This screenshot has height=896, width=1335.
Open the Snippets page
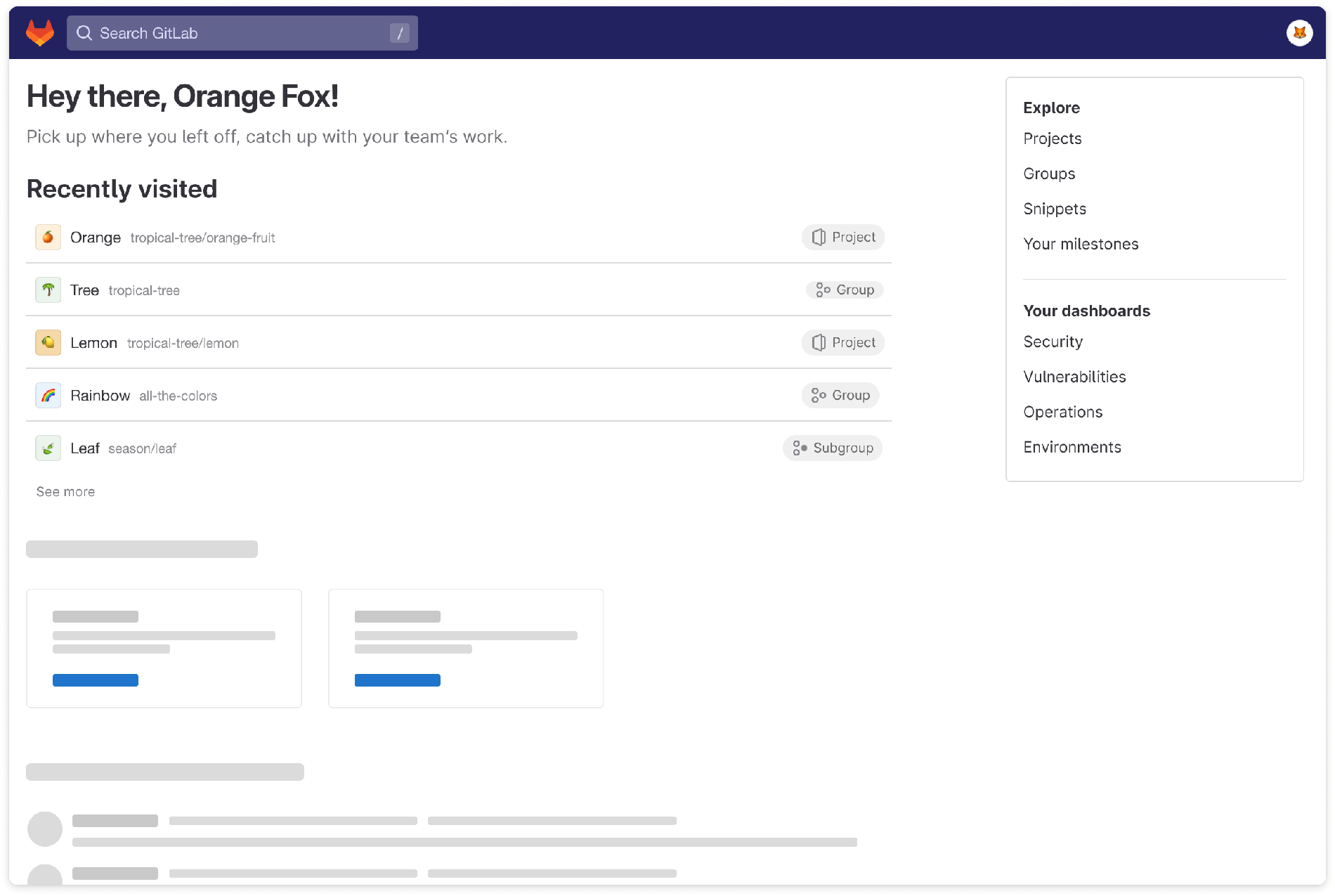[1055, 209]
